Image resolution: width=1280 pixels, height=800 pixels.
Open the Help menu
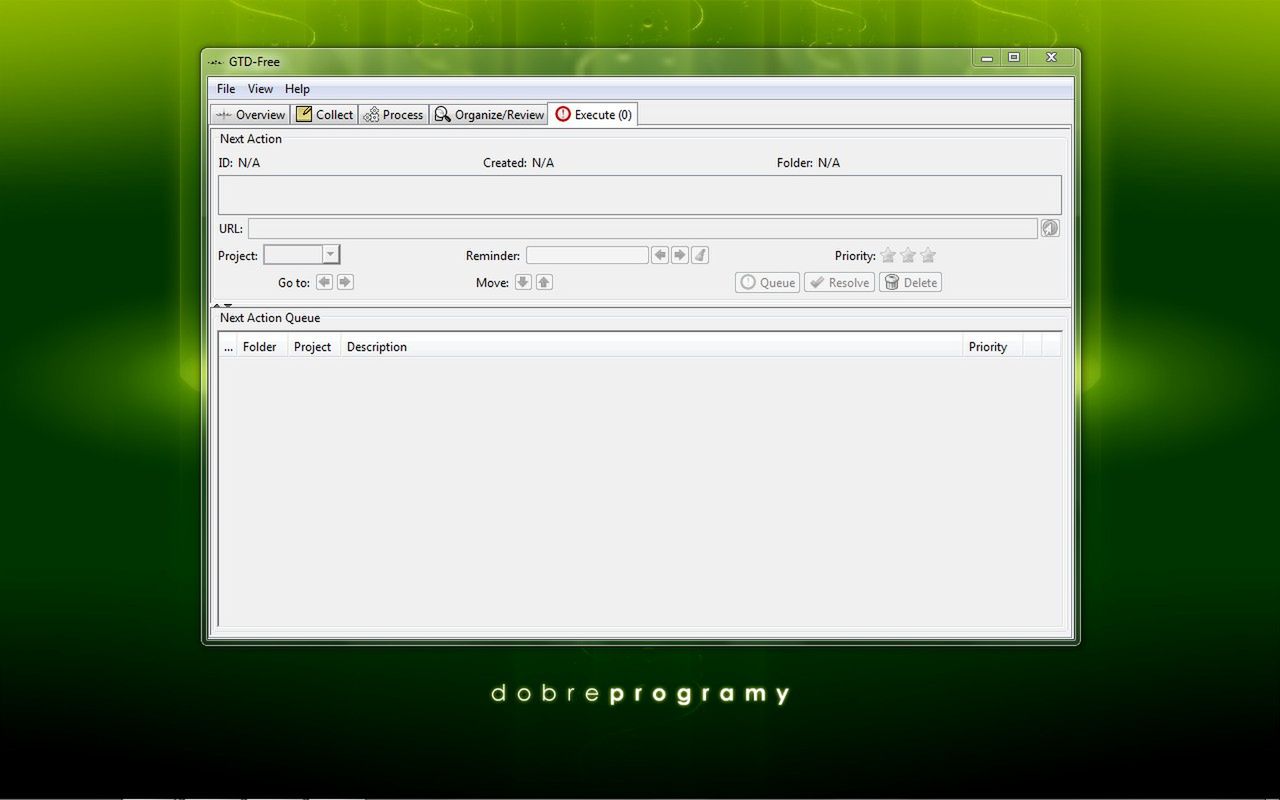coord(297,89)
